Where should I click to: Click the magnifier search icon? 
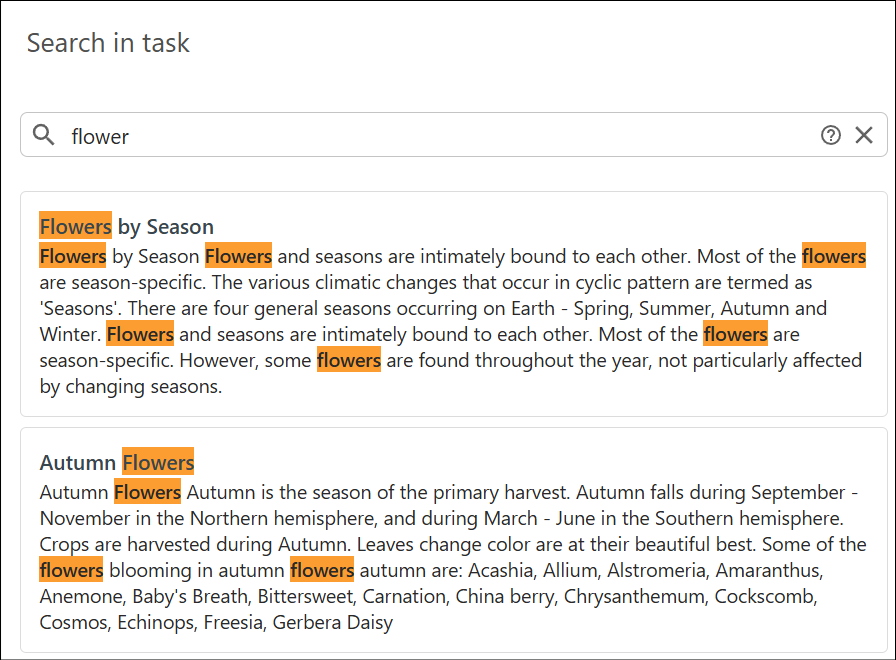[x=43, y=135]
